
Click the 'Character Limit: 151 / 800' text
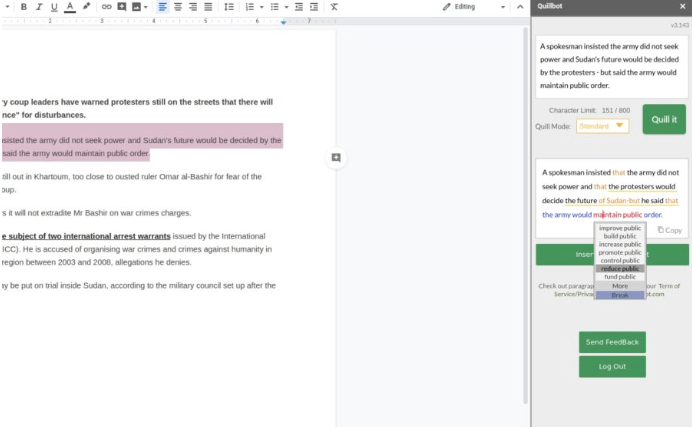tap(589, 110)
